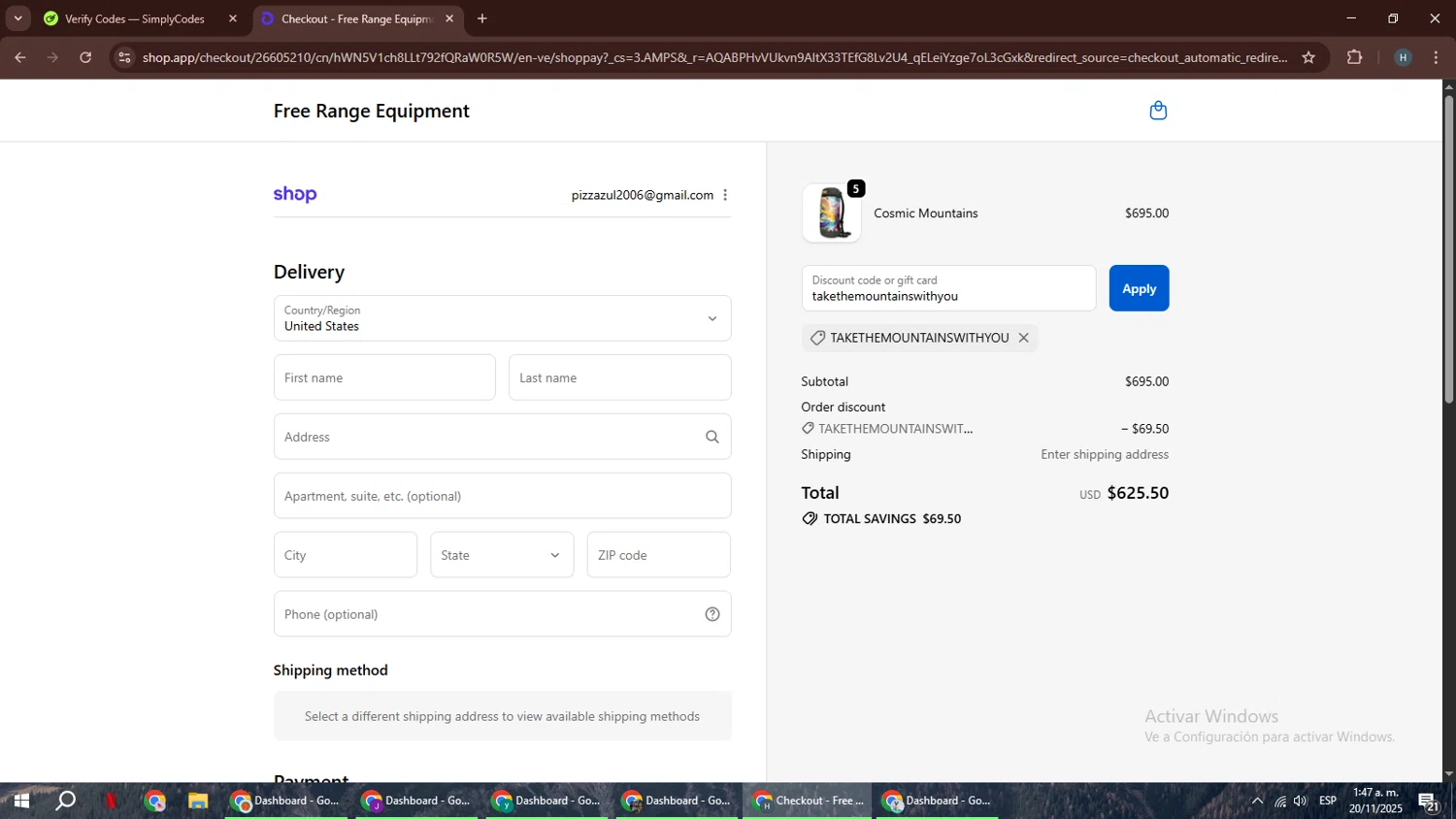Click the Total $625.50 amount

pyautogui.click(x=1138, y=493)
